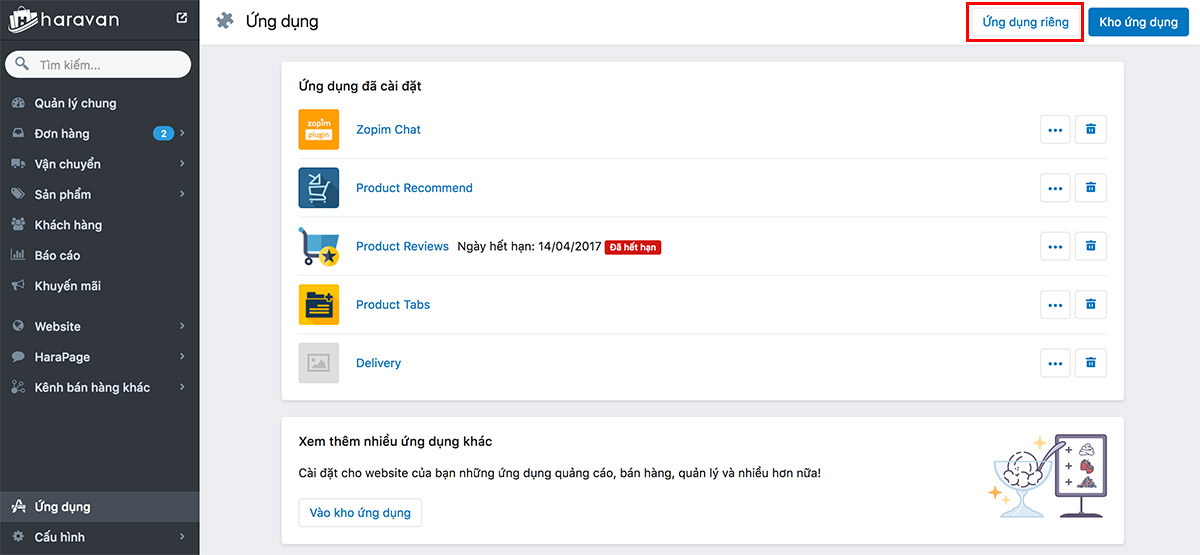Click the Zopim plugin app icon

click(x=319, y=129)
